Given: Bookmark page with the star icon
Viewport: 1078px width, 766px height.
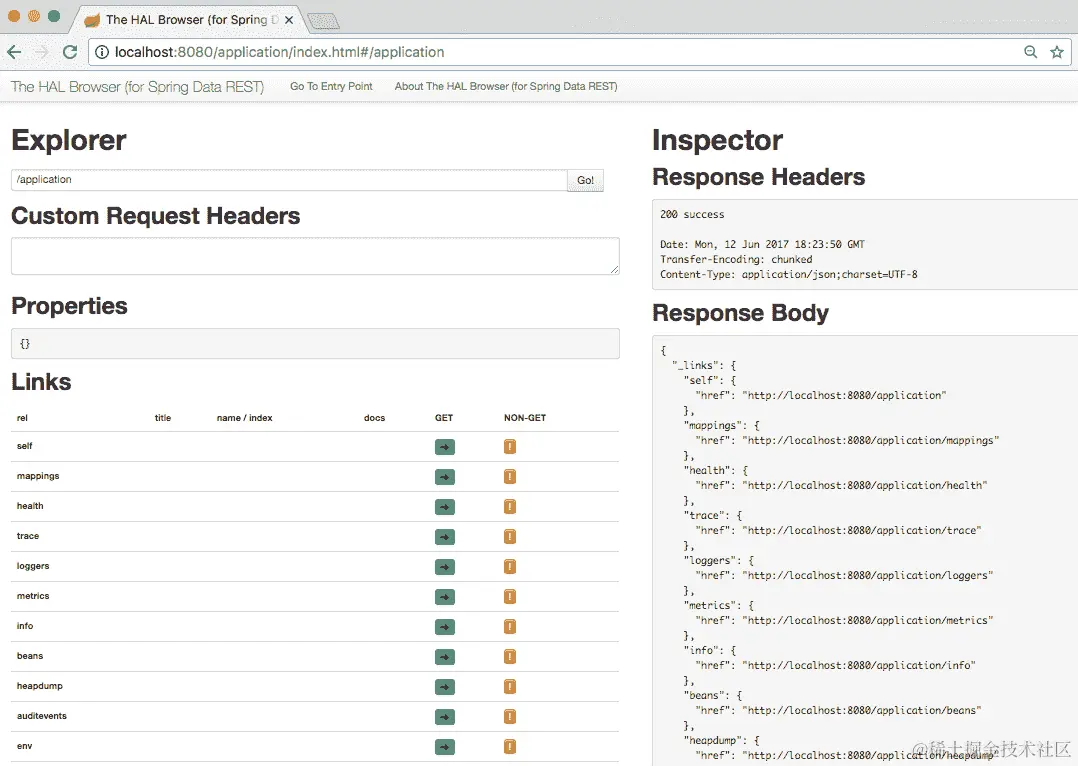Looking at the screenshot, I should pyautogui.click(x=1057, y=52).
